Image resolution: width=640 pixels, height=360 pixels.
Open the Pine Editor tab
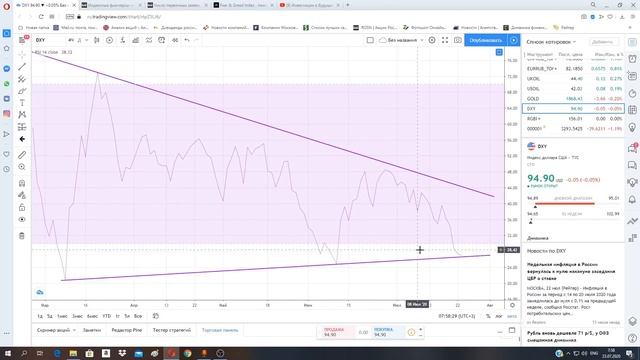pos(127,330)
